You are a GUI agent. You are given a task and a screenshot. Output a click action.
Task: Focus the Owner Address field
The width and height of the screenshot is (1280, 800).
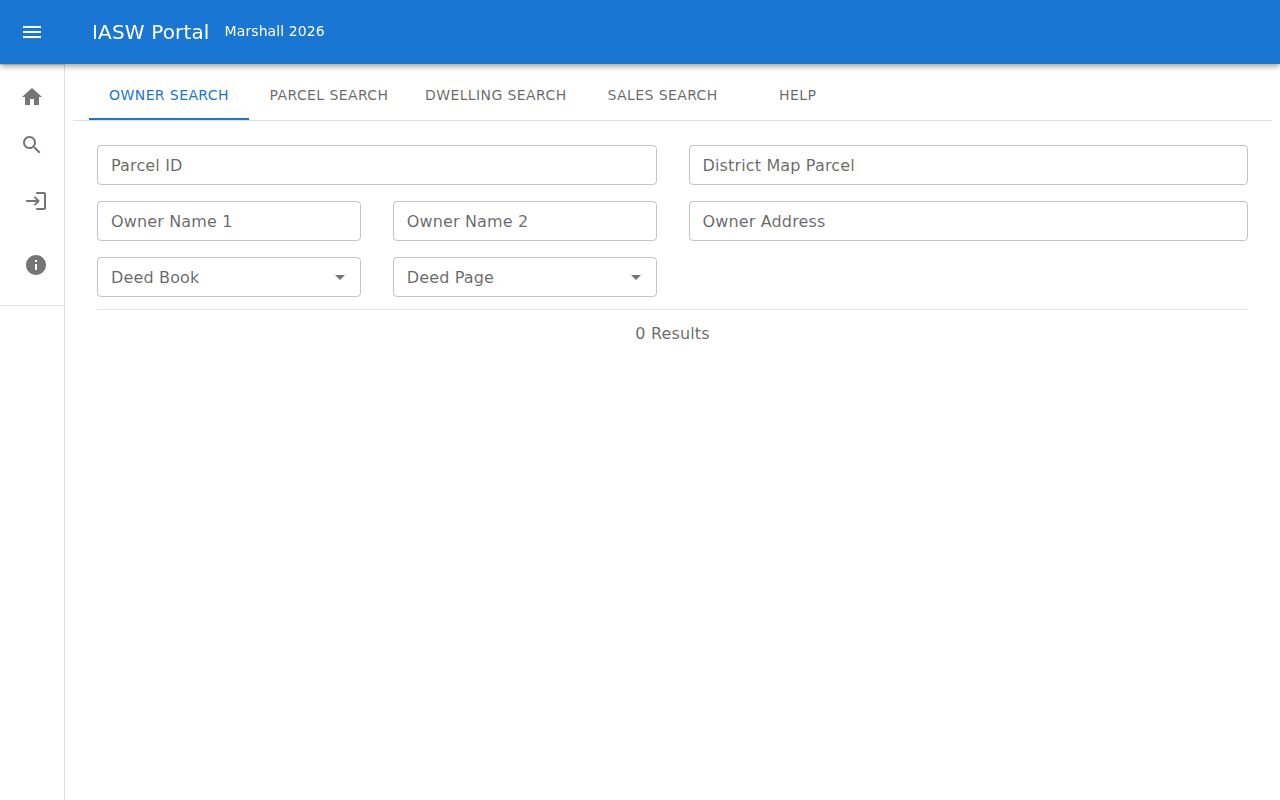pyautogui.click(x=968, y=221)
